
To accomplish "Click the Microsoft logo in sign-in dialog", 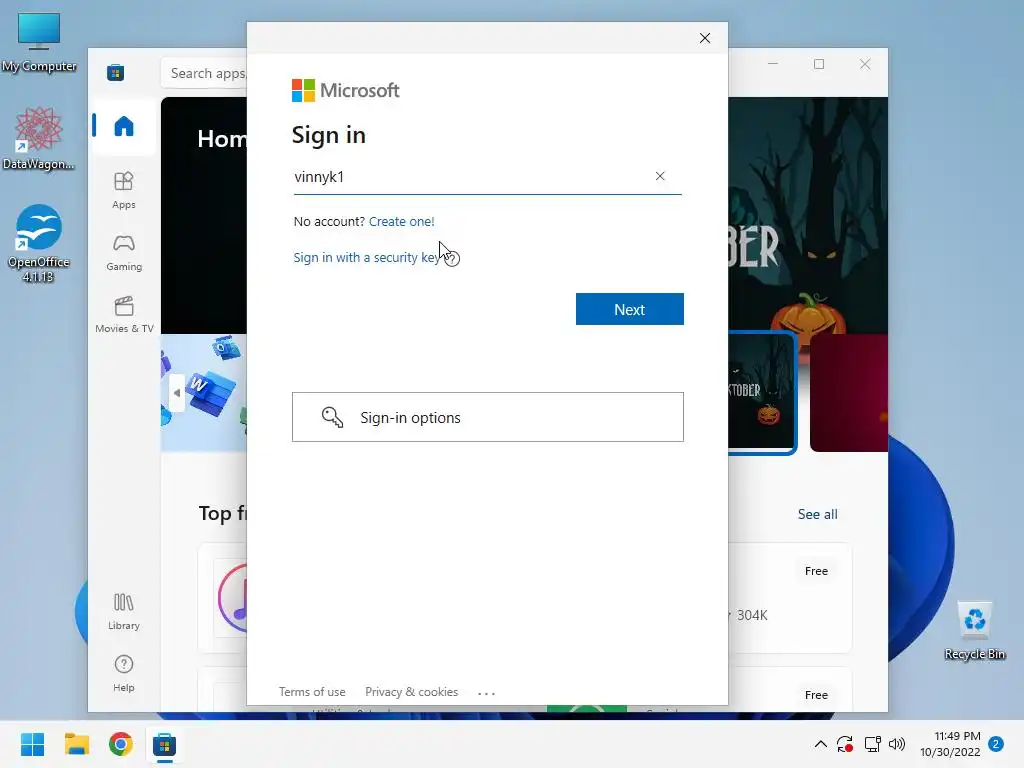I will tap(345, 90).
